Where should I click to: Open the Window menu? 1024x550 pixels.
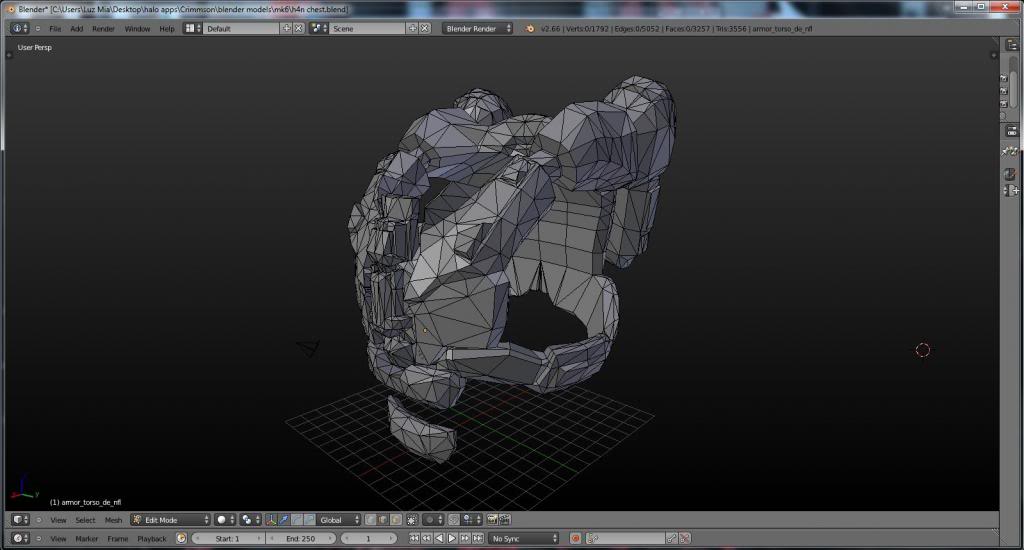click(137, 29)
